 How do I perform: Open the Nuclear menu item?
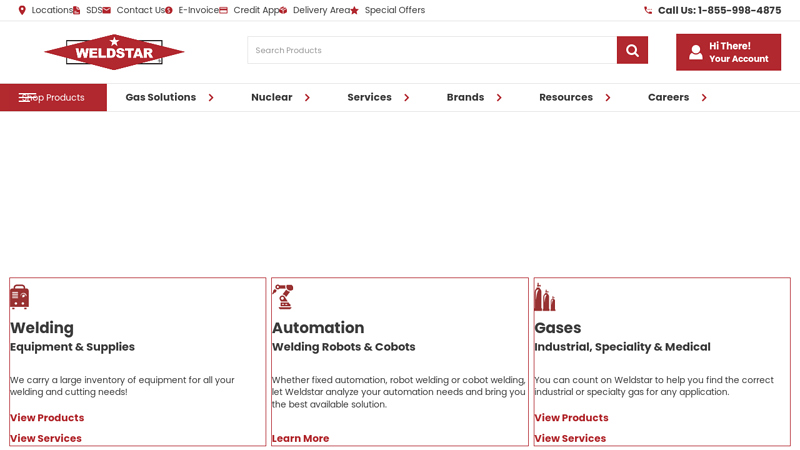pos(271,97)
